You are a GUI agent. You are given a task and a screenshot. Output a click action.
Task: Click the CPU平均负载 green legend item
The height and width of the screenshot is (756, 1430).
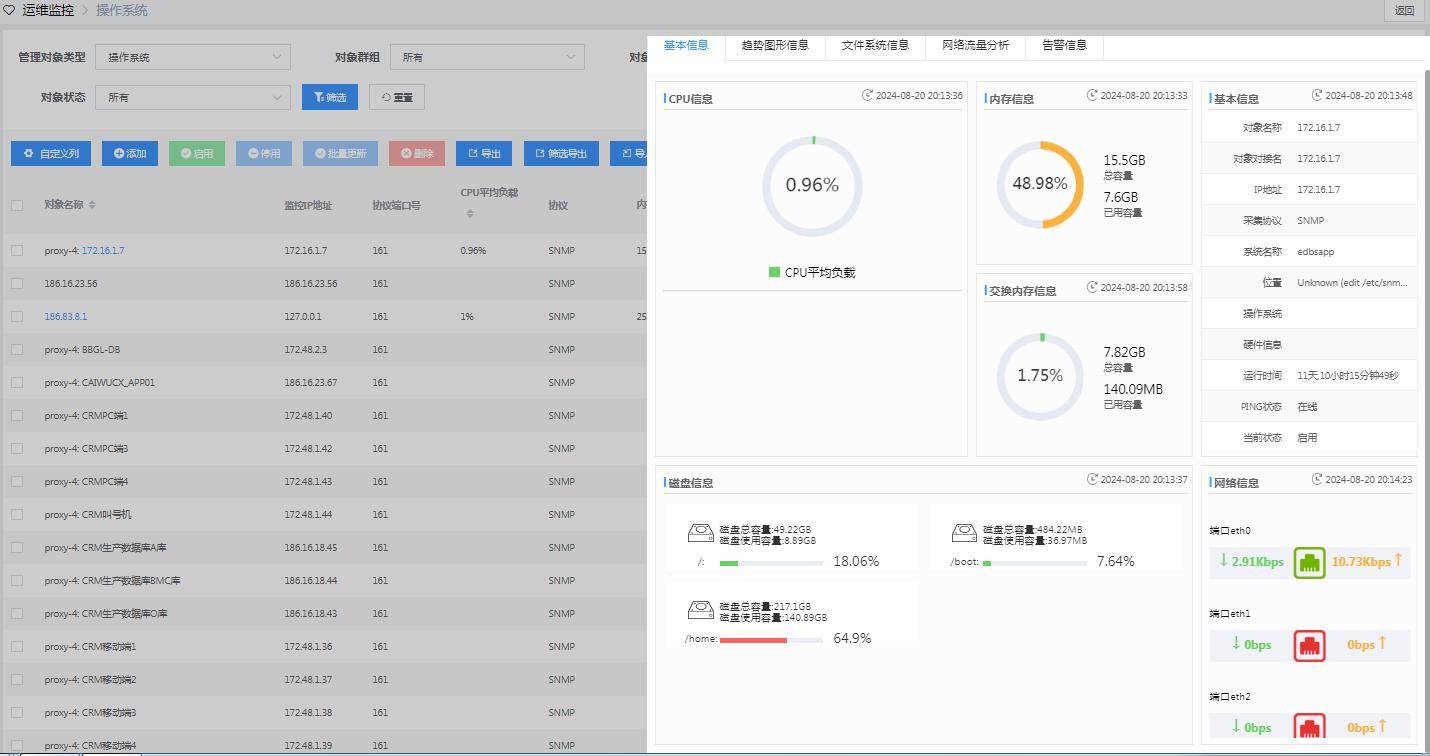coord(811,273)
